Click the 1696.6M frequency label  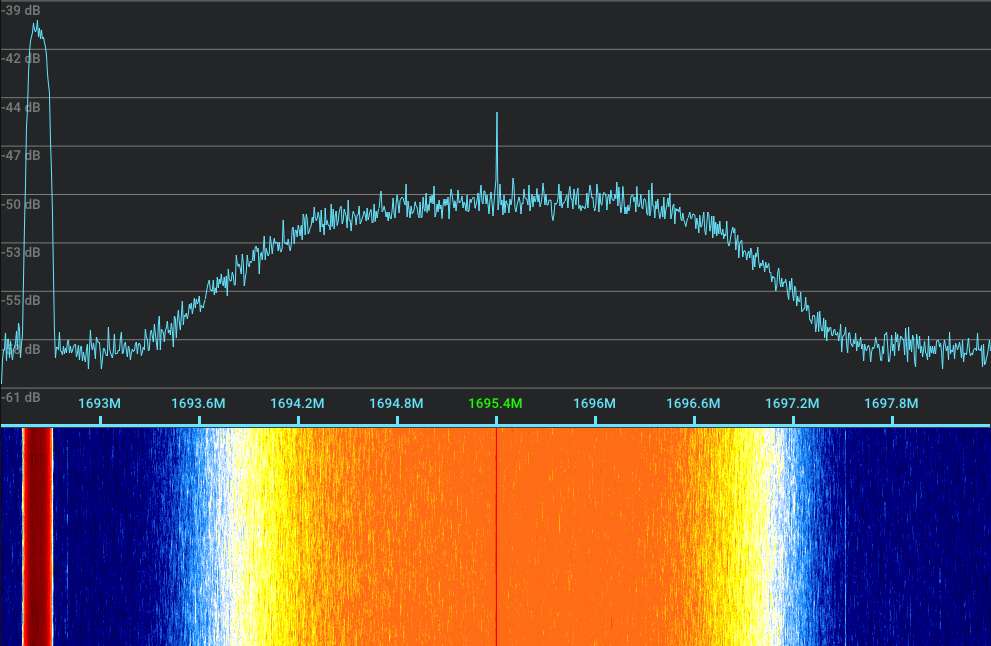(x=694, y=404)
